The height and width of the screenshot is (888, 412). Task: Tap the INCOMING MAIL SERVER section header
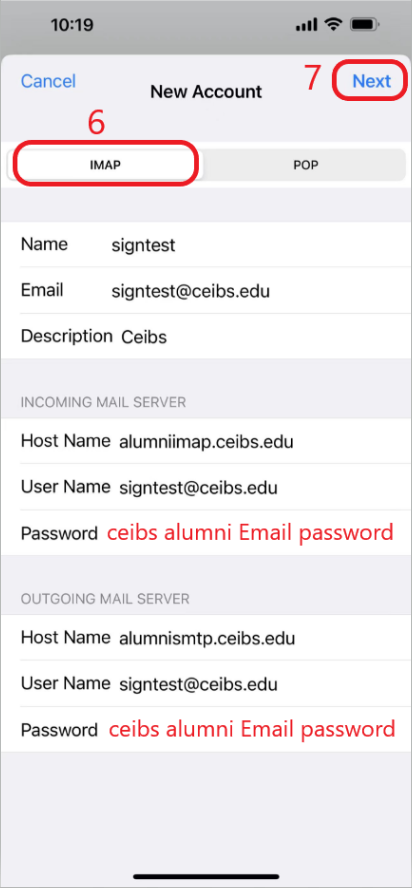click(x=104, y=403)
